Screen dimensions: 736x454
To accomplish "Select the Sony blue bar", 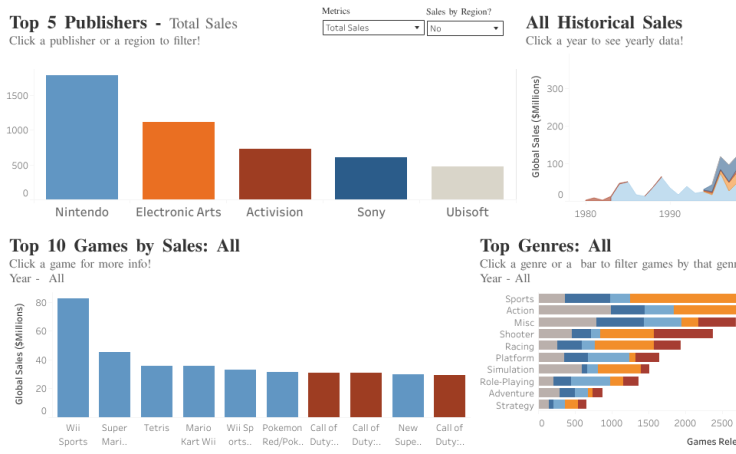I will [370, 178].
